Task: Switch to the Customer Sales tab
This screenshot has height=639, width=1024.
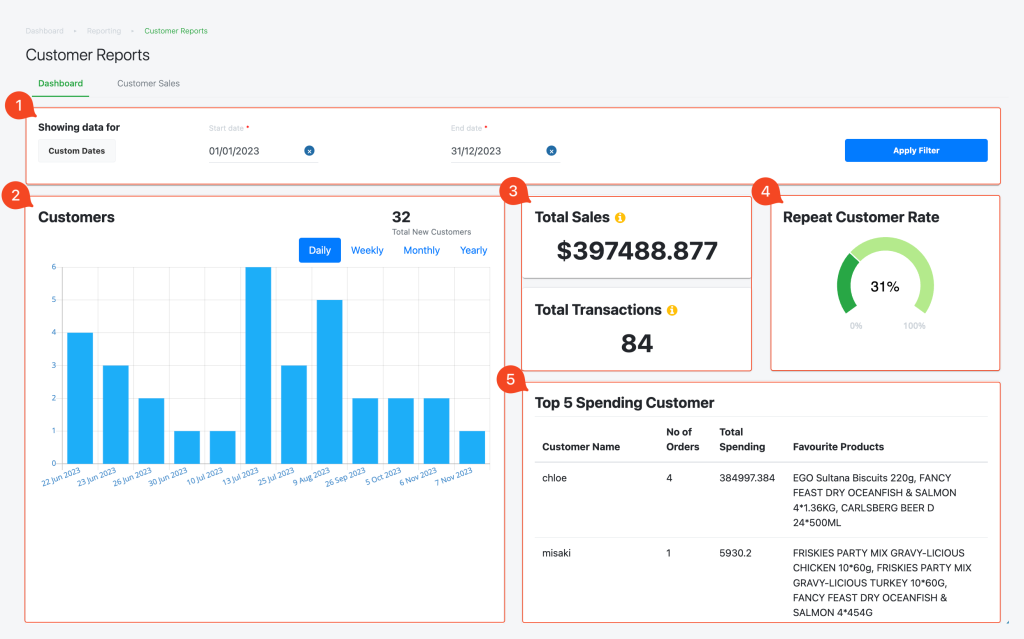Action: click(147, 83)
